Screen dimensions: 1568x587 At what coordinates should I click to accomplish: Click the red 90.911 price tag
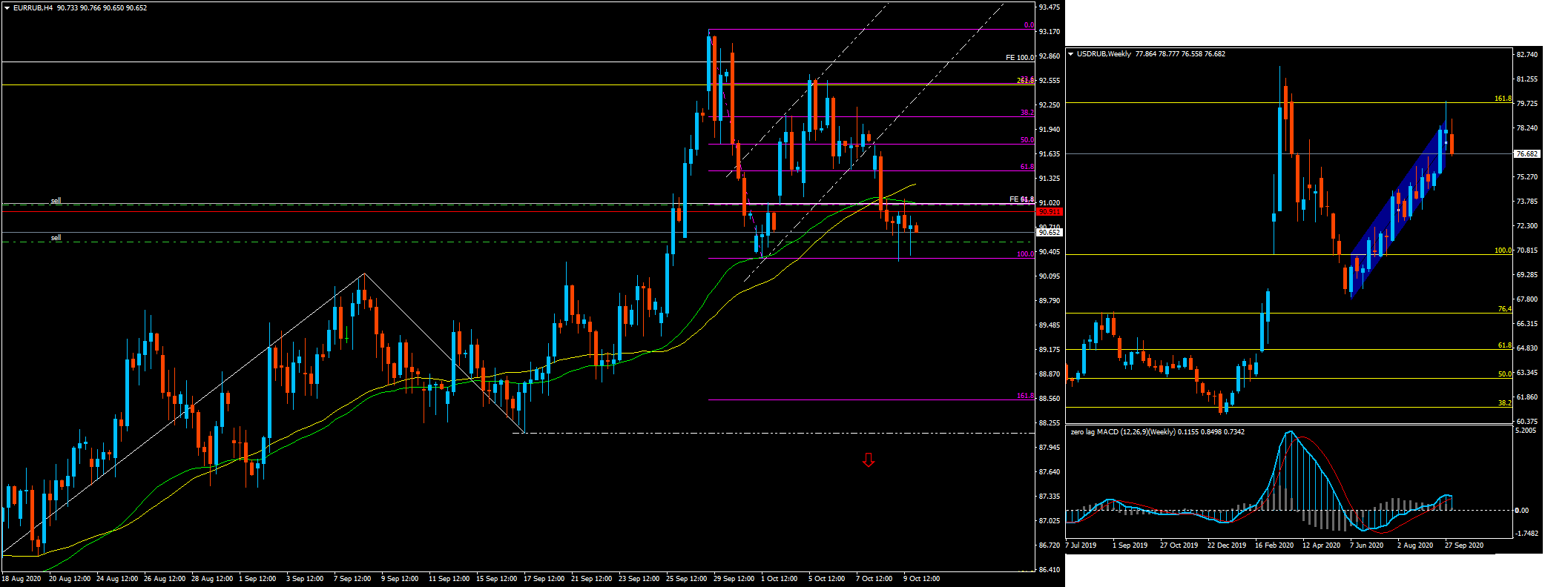(1049, 212)
